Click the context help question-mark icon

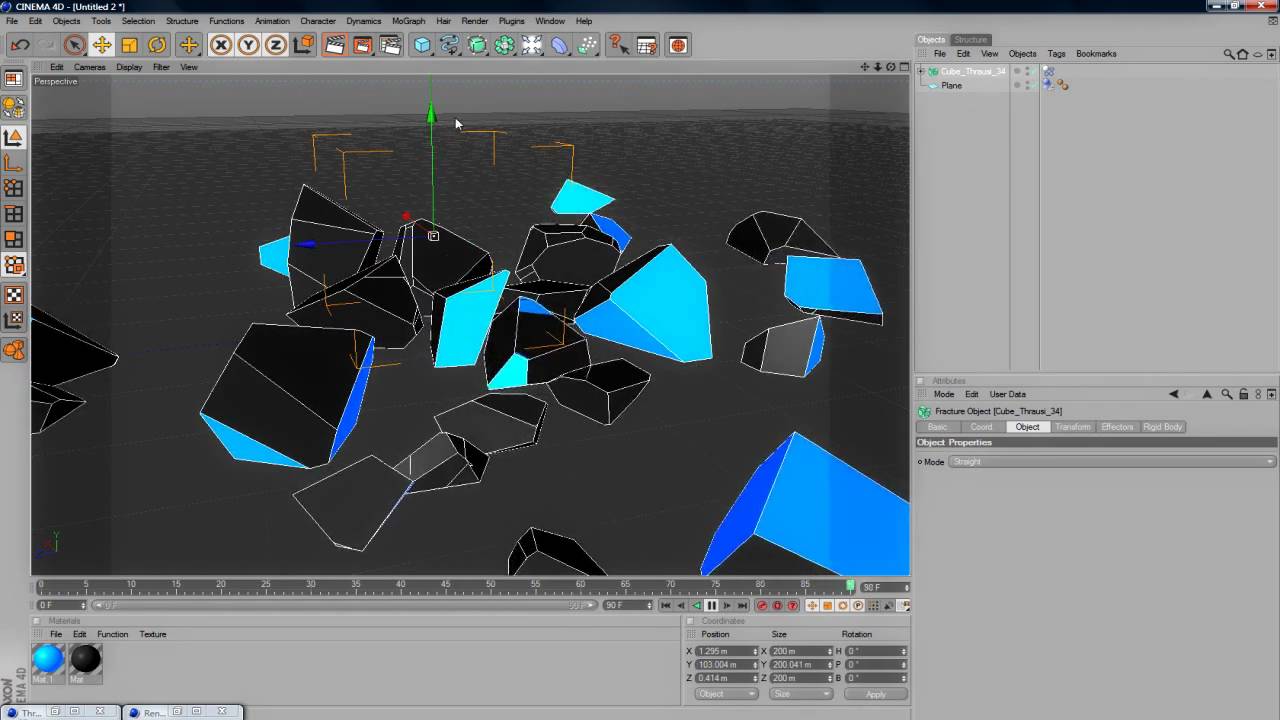[x=617, y=45]
